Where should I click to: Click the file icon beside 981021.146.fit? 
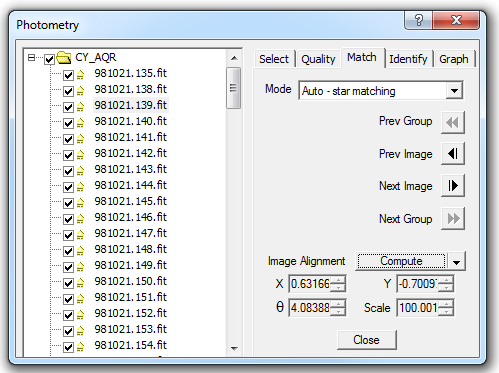click(80, 219)
